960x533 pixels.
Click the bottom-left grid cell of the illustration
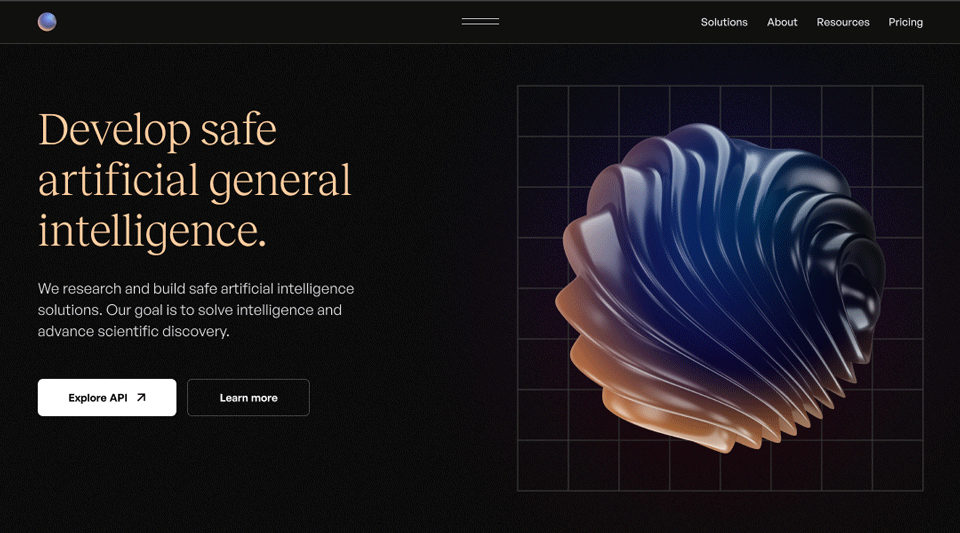point(543,465)
